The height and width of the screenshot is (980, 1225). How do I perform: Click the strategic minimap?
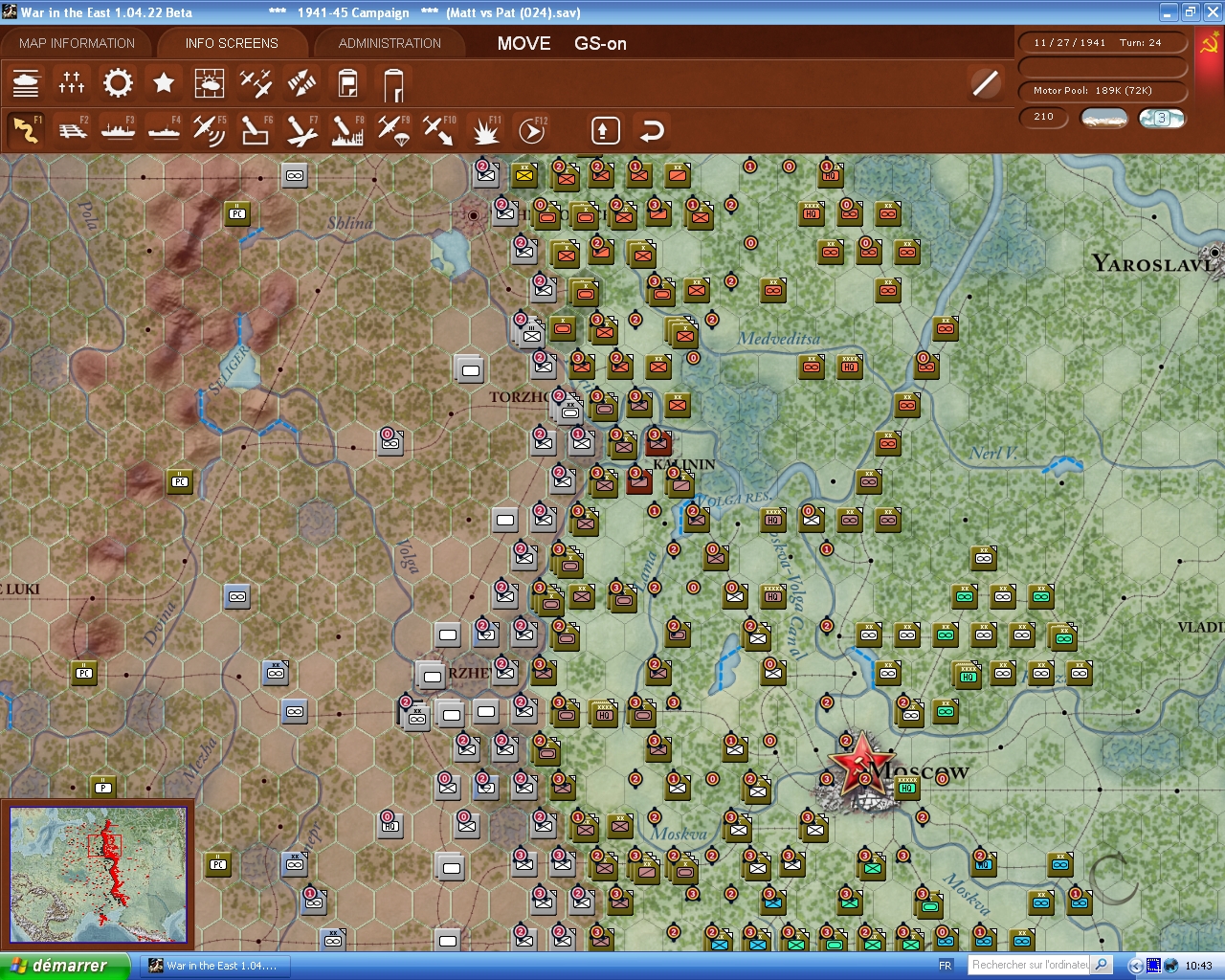click(x=98, y=874)
